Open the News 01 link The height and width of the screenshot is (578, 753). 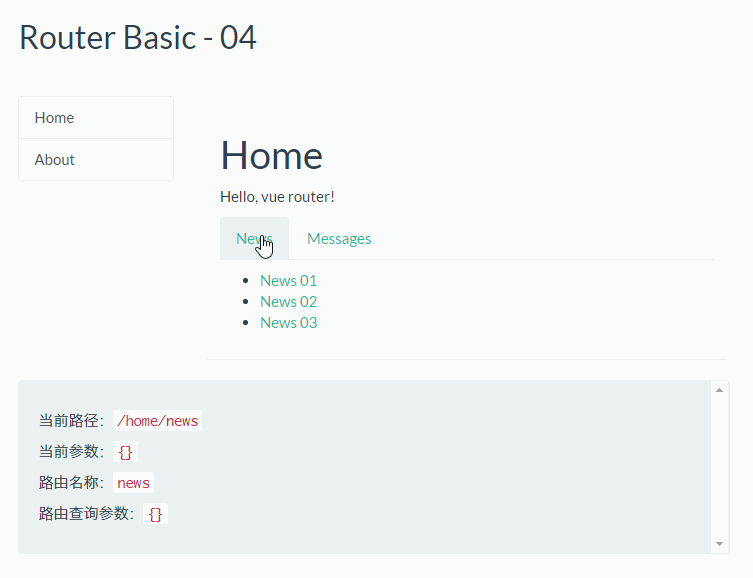pos(288,281)
